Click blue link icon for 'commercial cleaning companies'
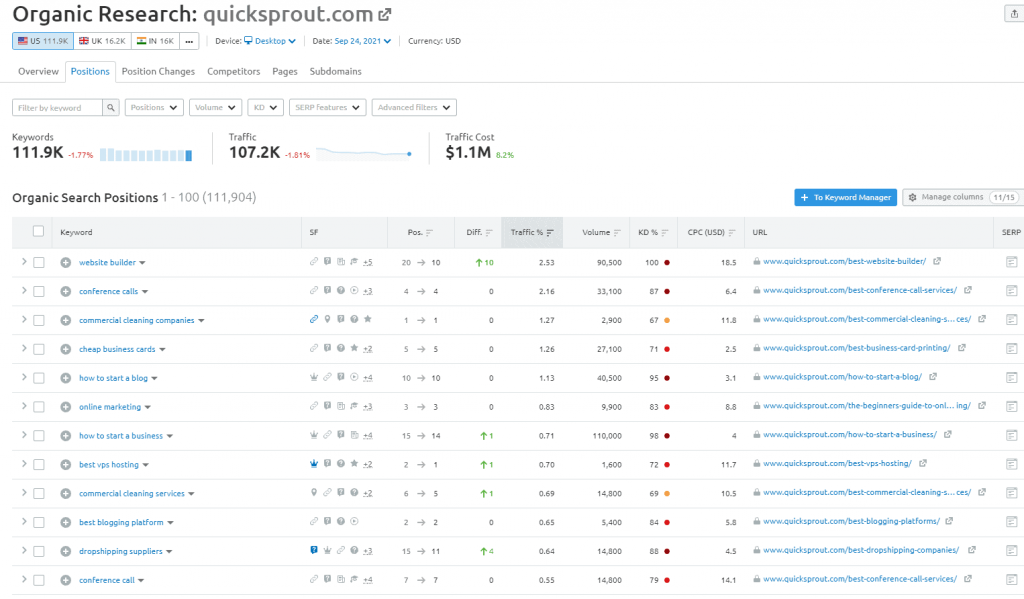This screenshot has height=599, width=1024. point(313,319)
